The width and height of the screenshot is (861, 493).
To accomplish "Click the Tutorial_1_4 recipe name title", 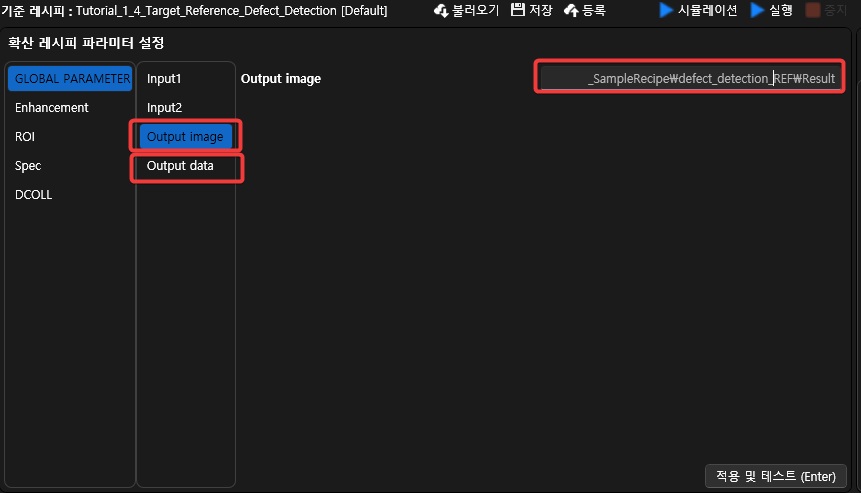I will 232,11.
